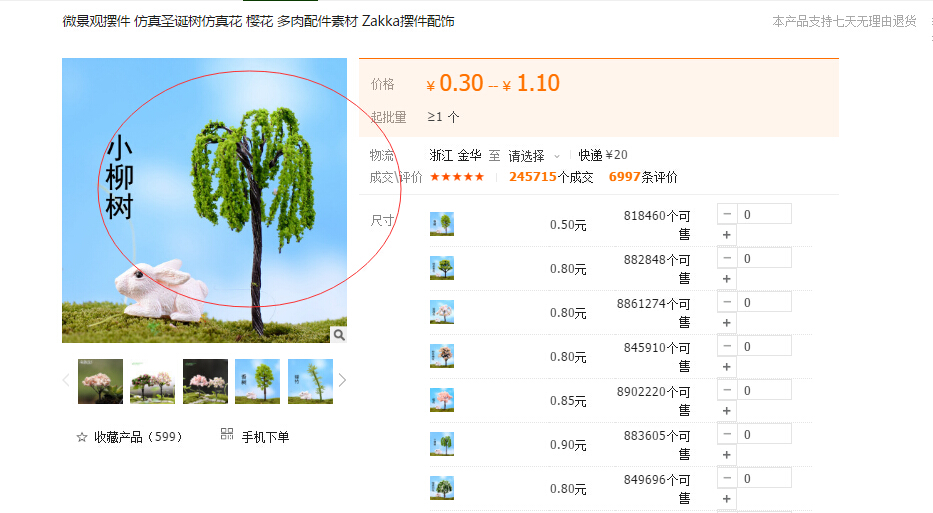
Task: Click the minus button for 845910 stock row
Action: [x=727, y=346]
